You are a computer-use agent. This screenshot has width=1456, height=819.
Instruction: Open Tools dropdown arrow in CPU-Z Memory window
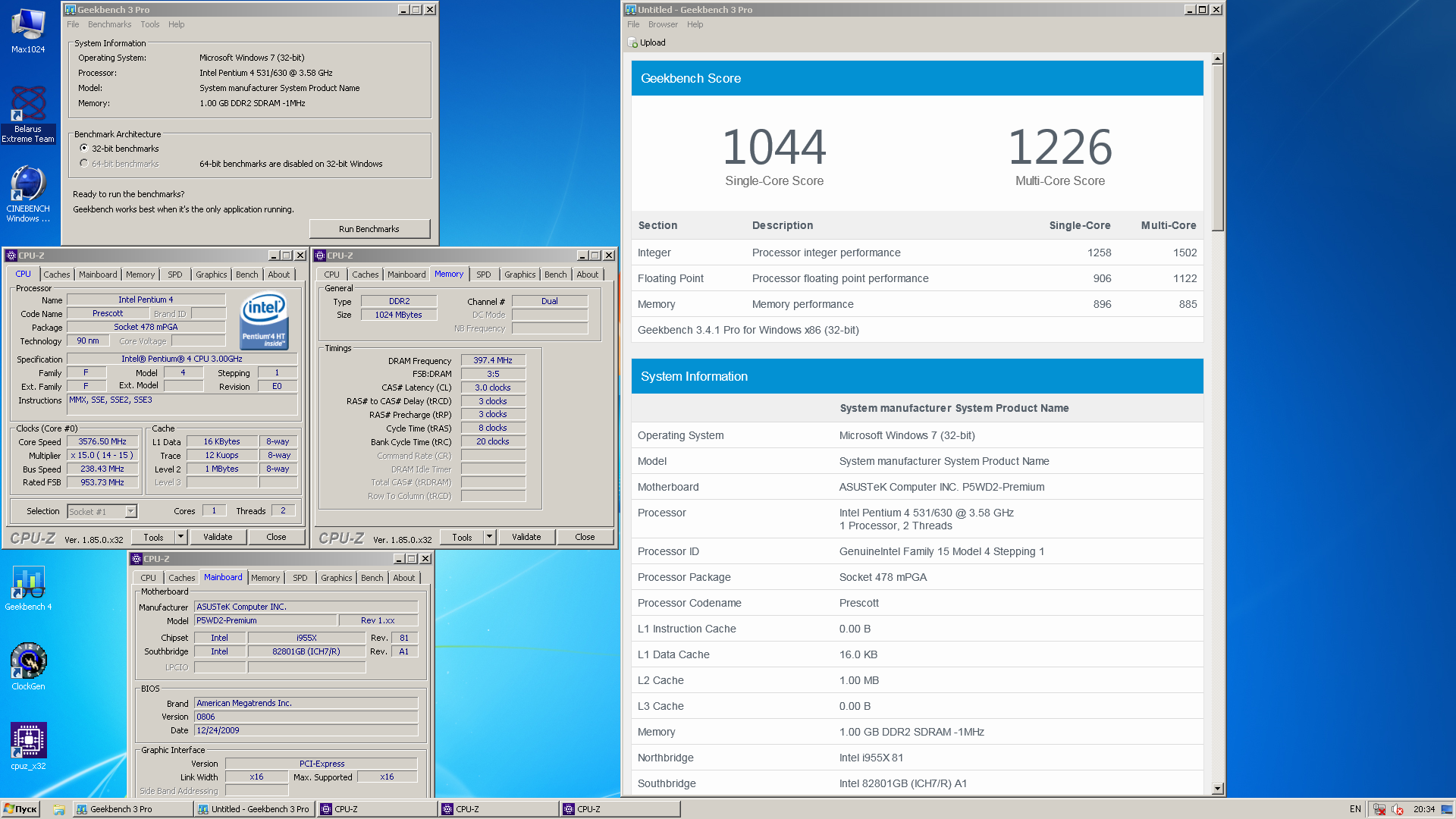(x=490, y=537)
